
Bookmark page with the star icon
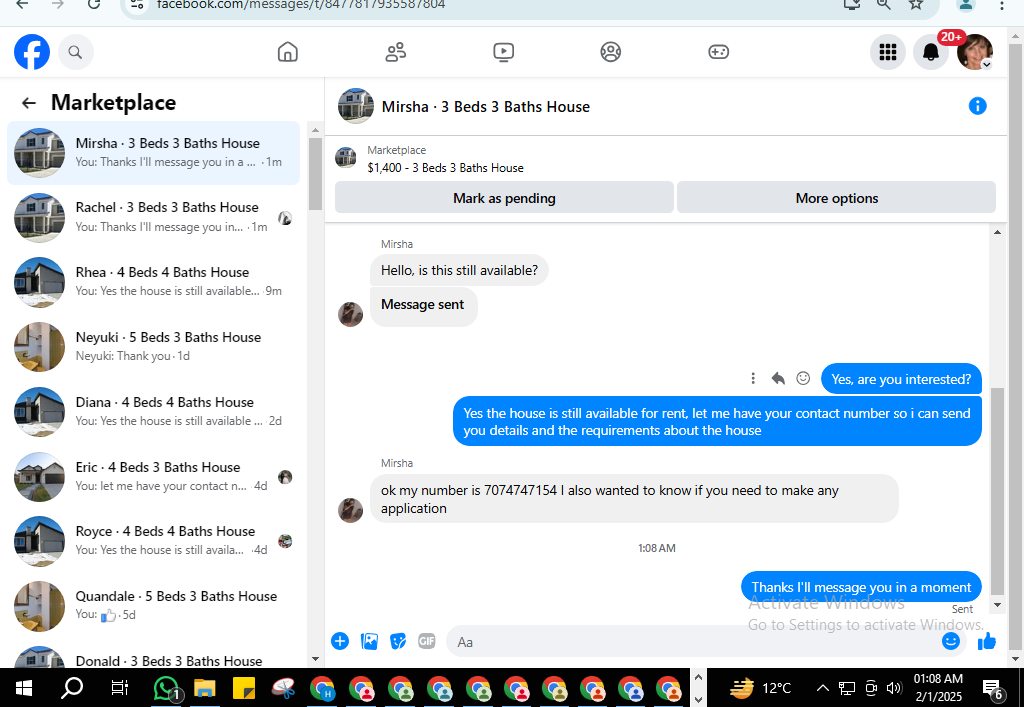[916, 4]
